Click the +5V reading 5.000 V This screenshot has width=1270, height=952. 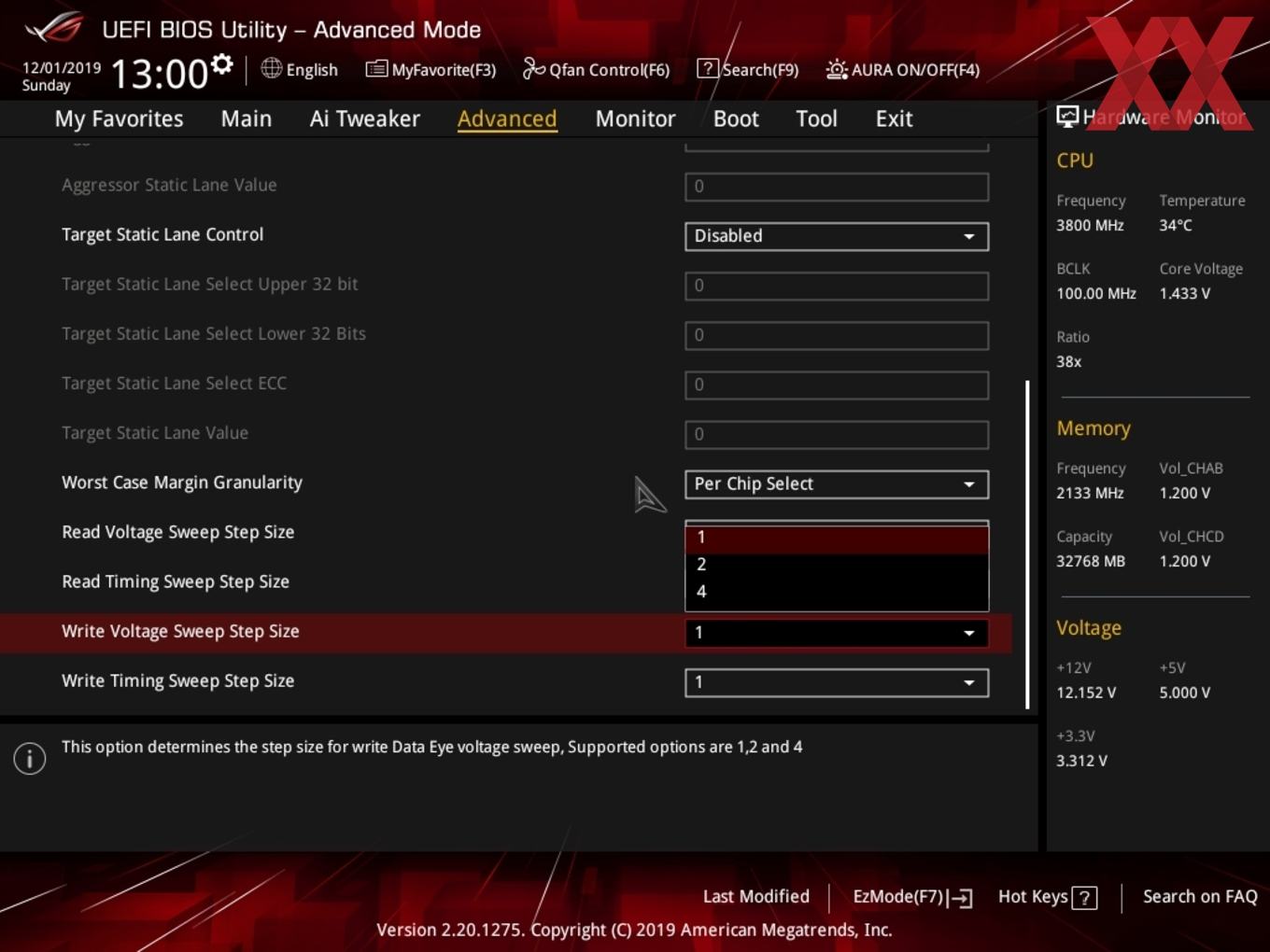click(1184, 693)
